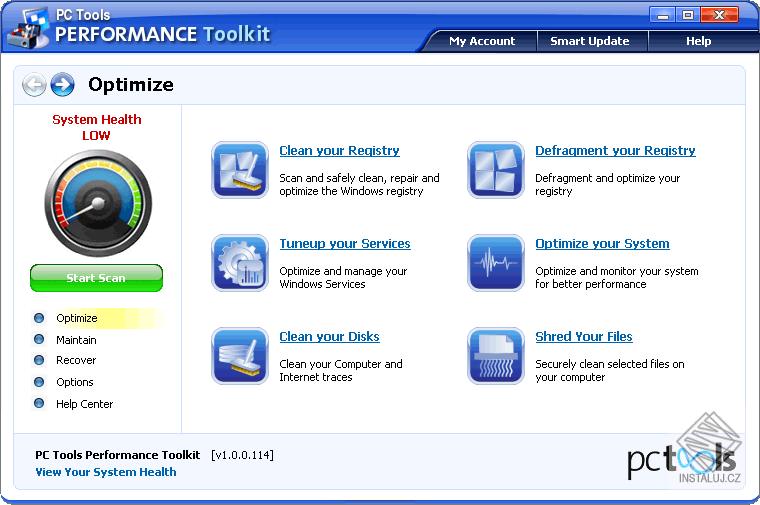The height and width of the screenshot is (505, 760).
Task: Open the Optimize your System pulse icon
Action: coord(495,263)
